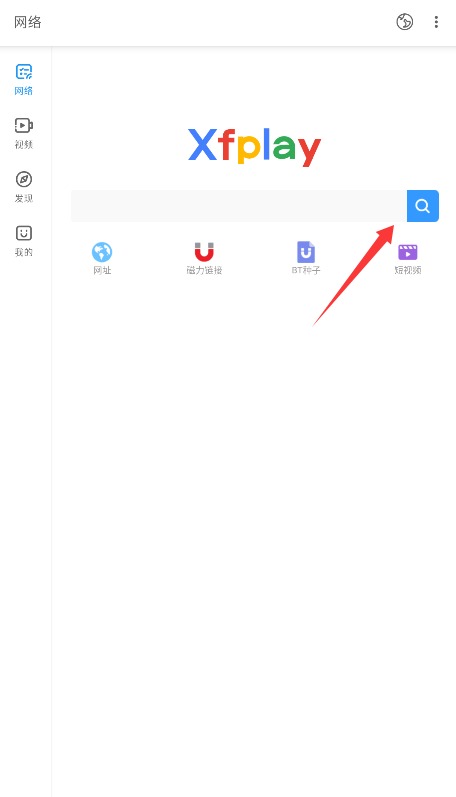The width and height of the screenshot is (456, 797).
Task: Click the 网址 text label
Action: (102, 270)
